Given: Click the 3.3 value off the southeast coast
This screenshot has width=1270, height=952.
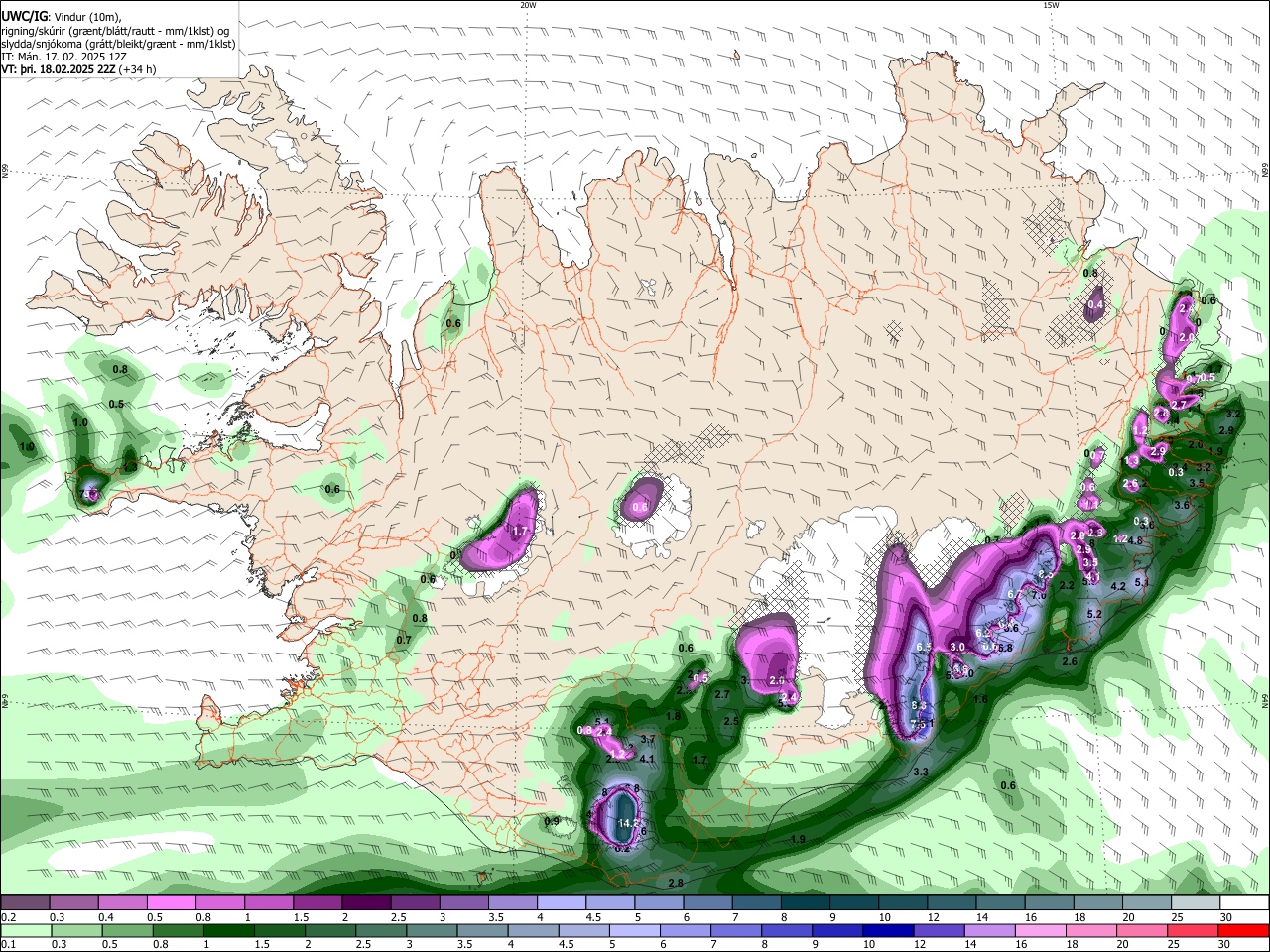Looking at the screenshot, I should [x=921, y=772].
